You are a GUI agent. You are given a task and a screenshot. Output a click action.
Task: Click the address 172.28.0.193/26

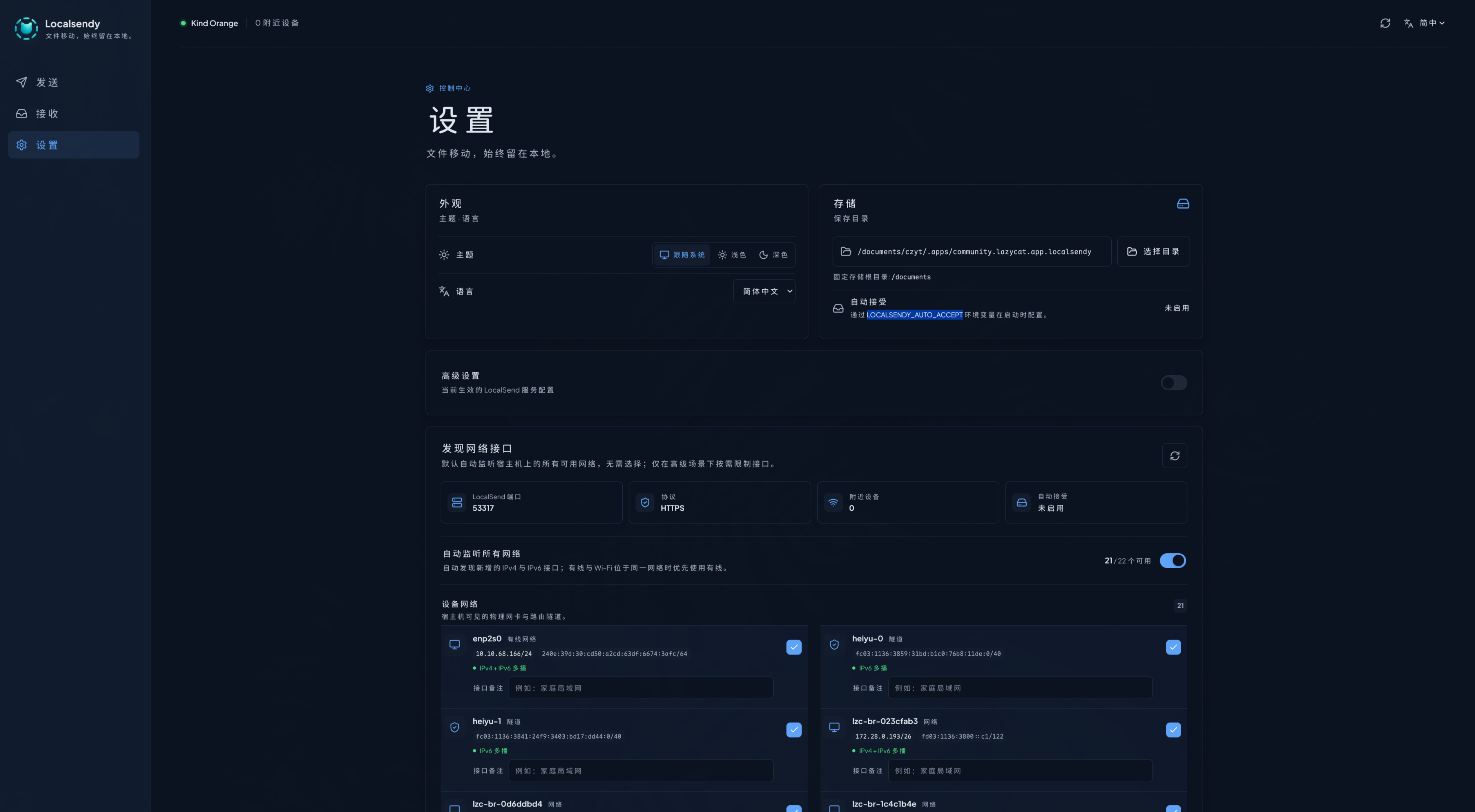[883, 736]
